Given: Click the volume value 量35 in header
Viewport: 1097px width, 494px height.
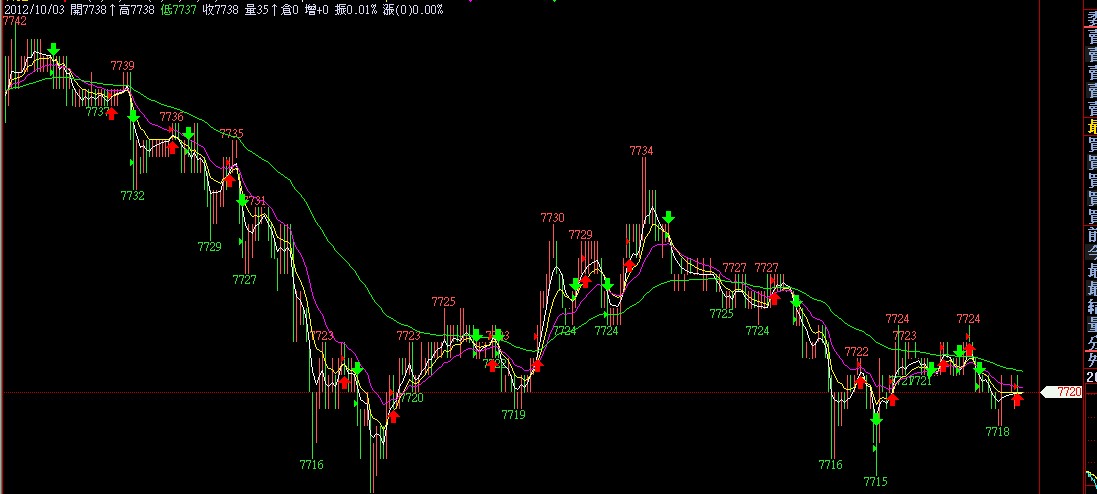Looking at the screenshot, I should pyautogui.click(x=257, y=10).
